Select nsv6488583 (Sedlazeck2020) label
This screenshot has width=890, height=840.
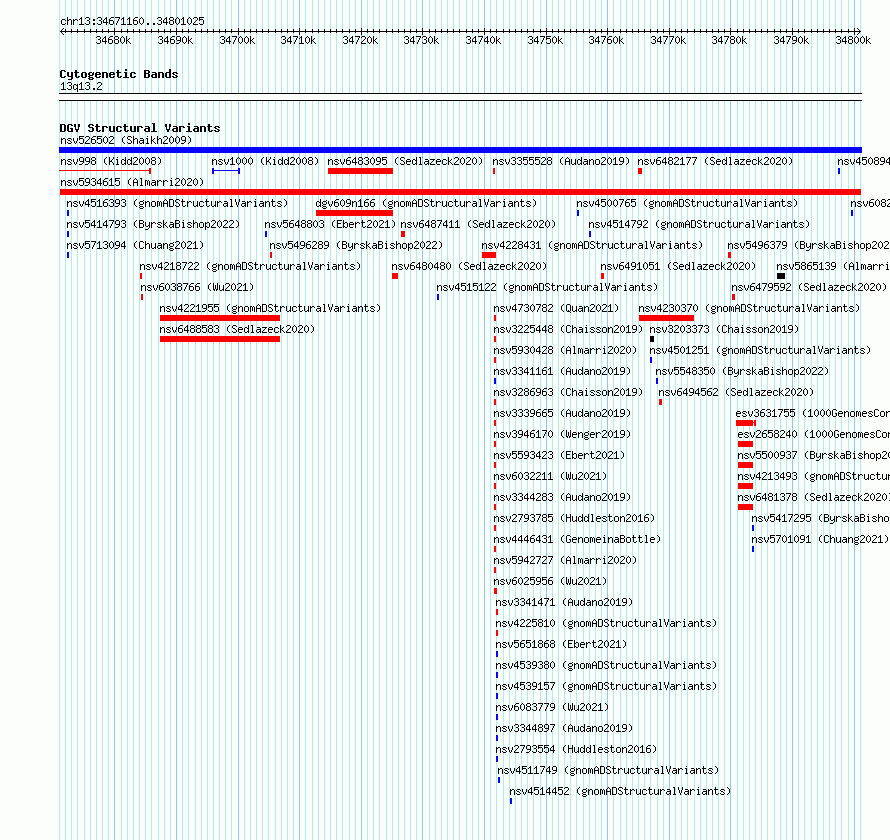click(237, 329)
